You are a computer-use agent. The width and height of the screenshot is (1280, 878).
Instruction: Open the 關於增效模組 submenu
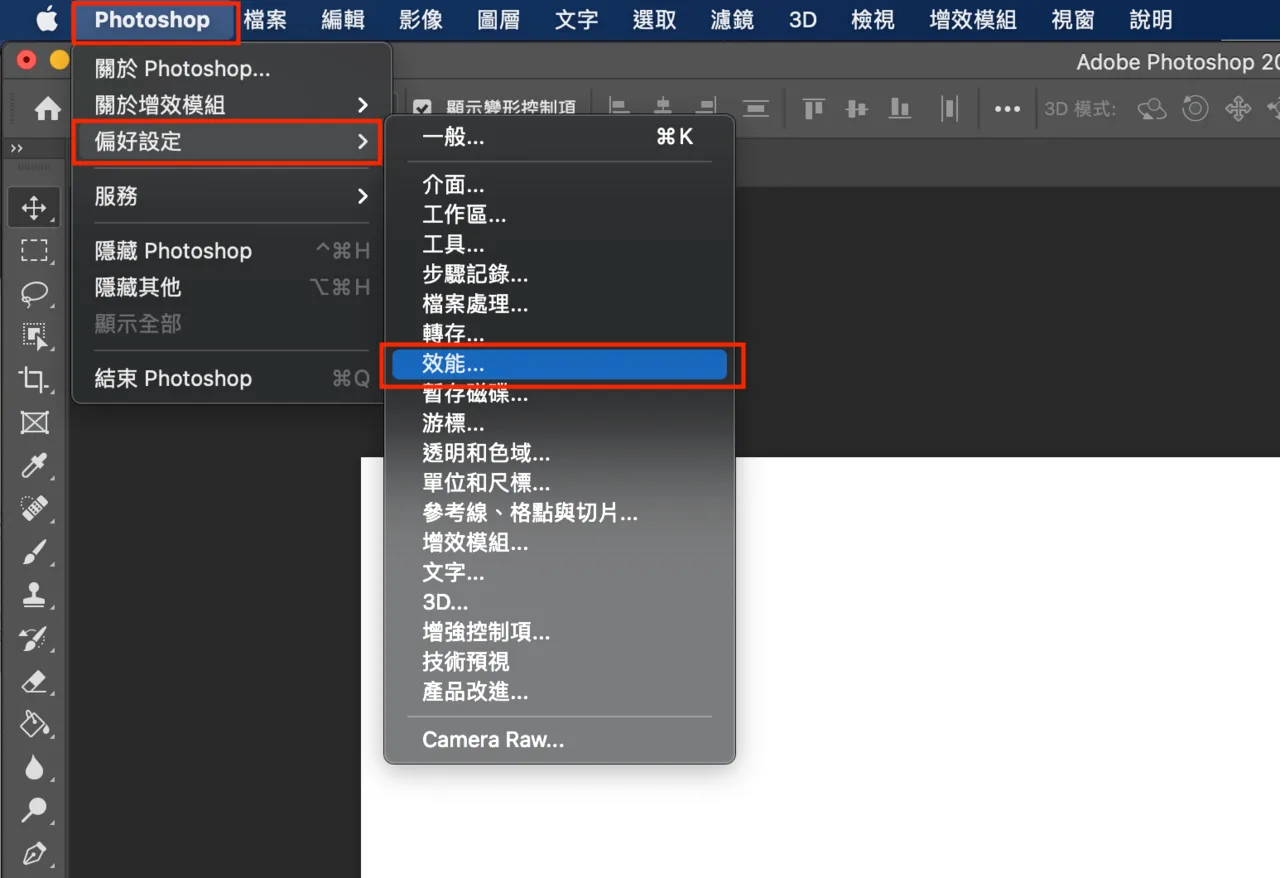click(x=232, y=105)
